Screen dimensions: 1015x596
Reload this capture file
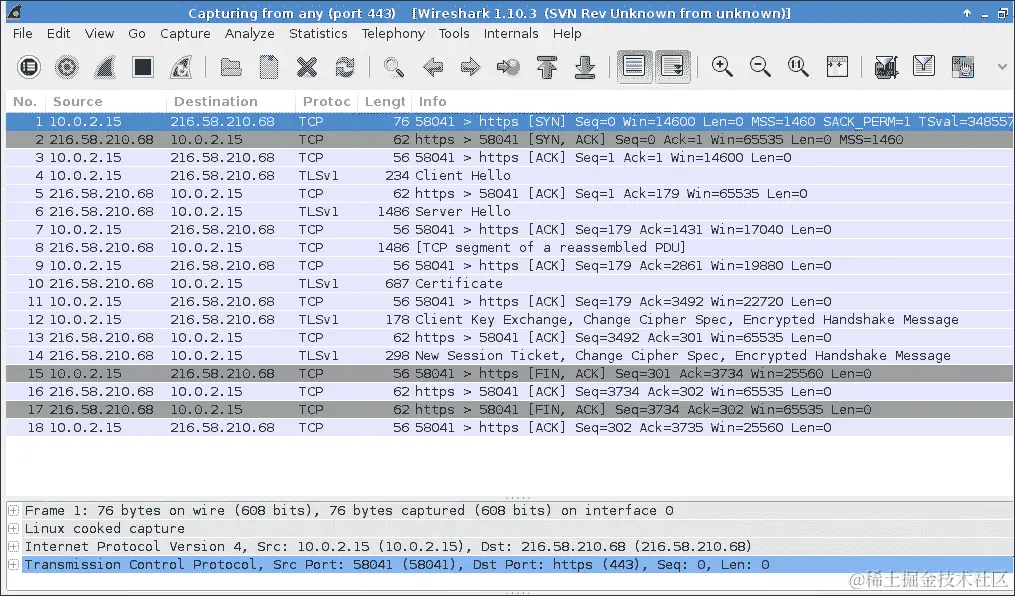coord(345,67)
